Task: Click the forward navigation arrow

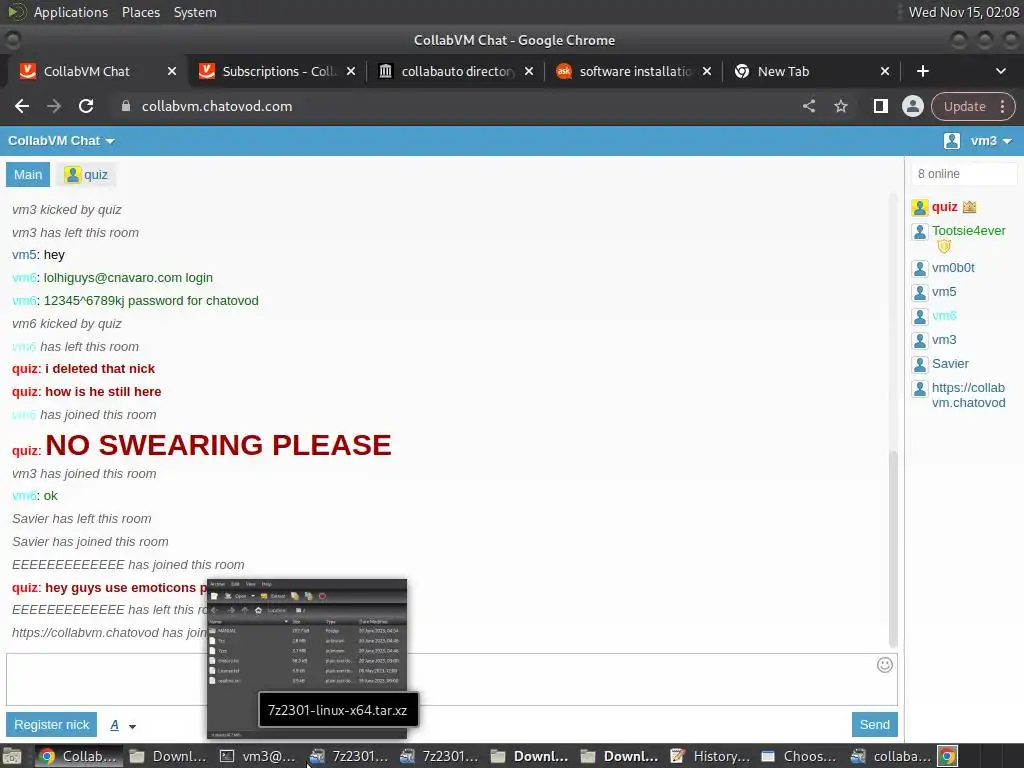Action: 54,106
